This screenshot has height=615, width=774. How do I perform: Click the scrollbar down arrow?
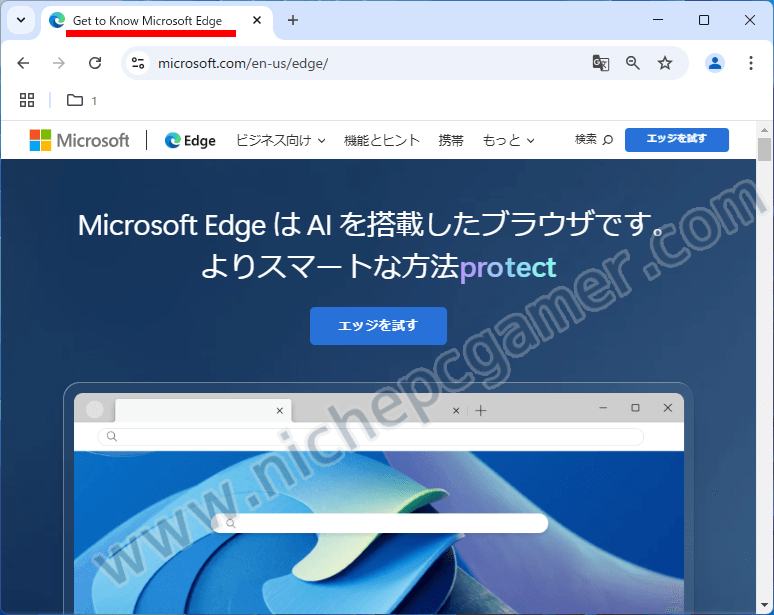(x=765, y=605)
